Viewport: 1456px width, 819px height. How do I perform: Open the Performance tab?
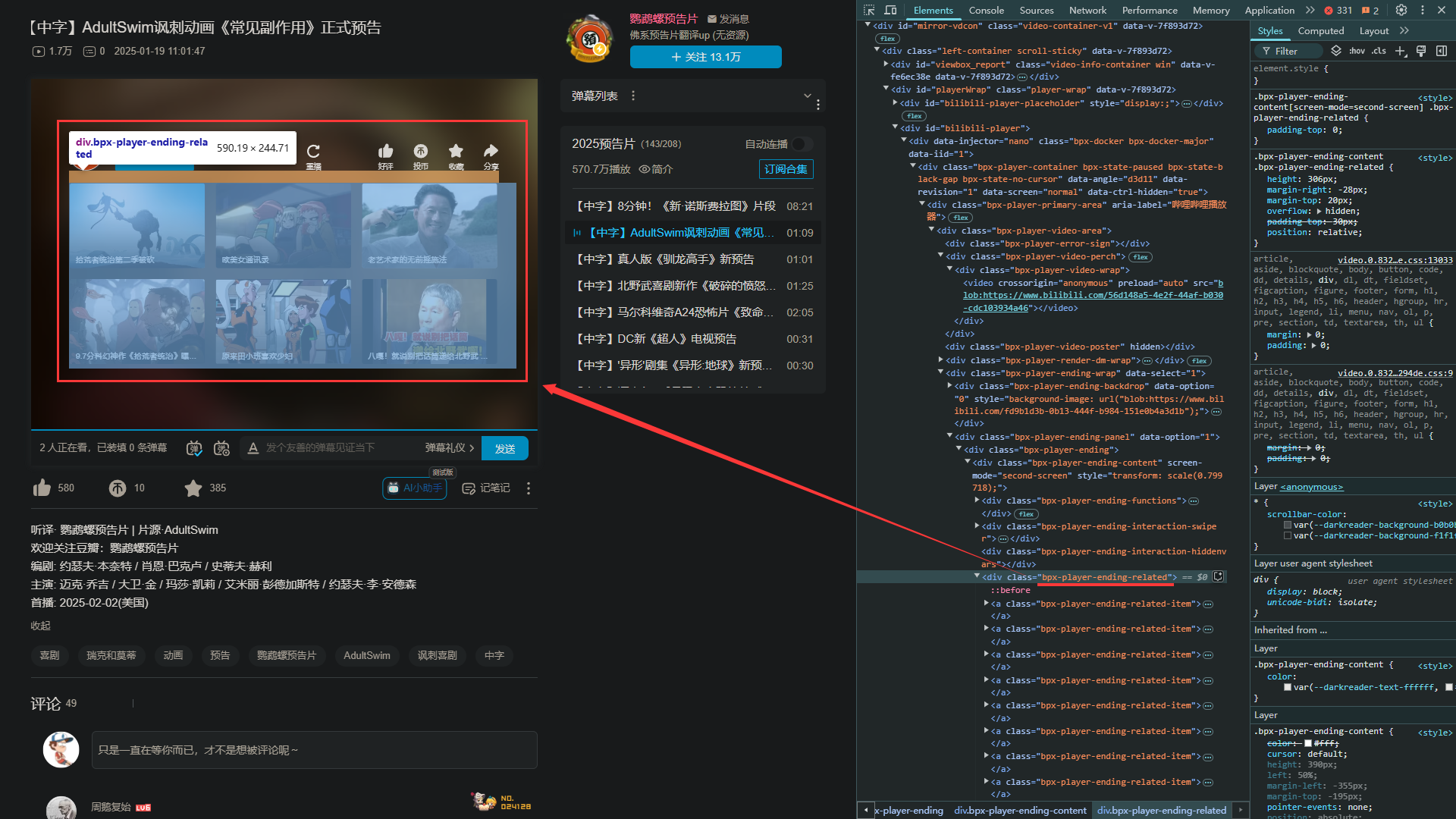tap(1150, 10)
